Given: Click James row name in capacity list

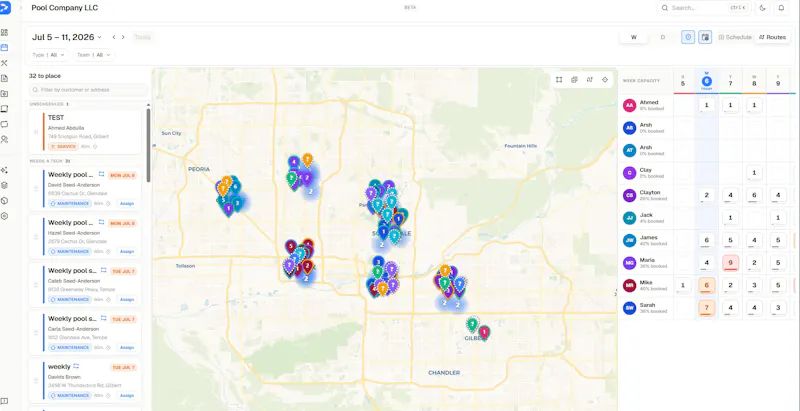Looking at the screenshot, I should tap(649, 237).
